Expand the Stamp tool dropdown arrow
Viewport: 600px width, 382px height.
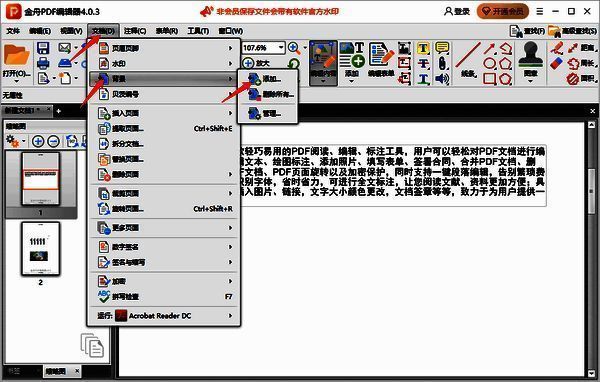(x=530, y=81)
